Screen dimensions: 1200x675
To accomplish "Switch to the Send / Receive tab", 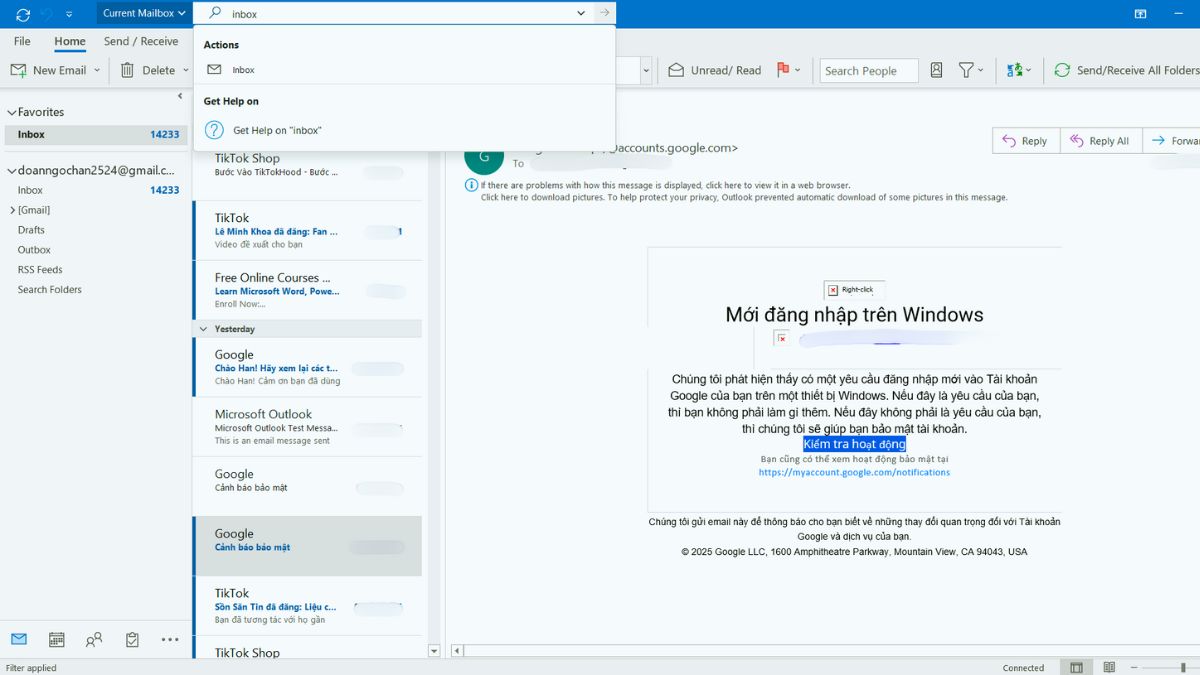I will (141, 41).
